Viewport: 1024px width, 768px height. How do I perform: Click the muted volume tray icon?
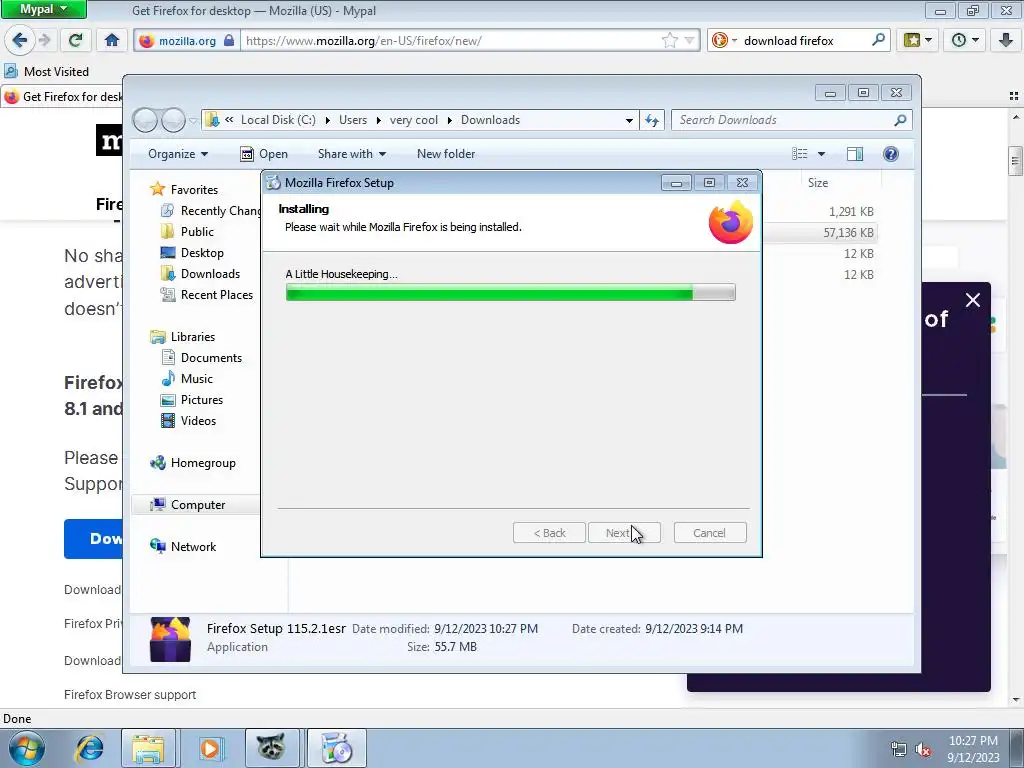pyautogui.click(x=923, y=750)
